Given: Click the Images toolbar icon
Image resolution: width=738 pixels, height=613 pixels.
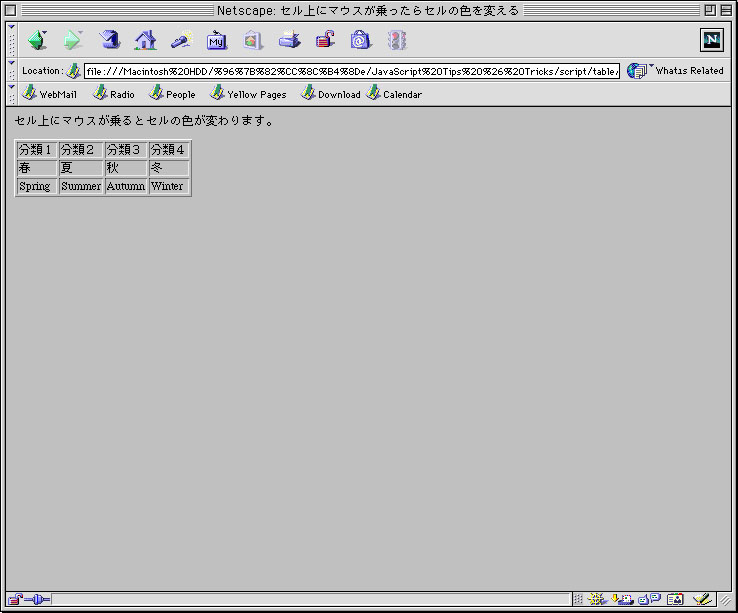Looking at the screenshot, I should [x=253, y=40].
